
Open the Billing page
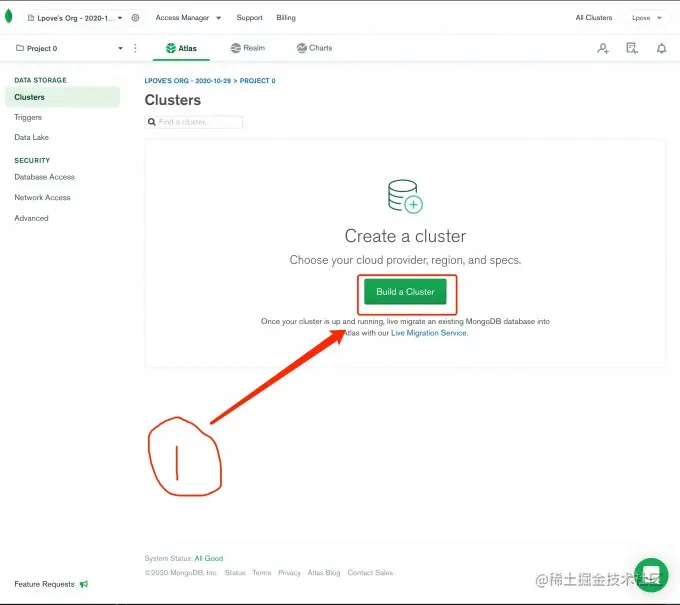[286, 18]
